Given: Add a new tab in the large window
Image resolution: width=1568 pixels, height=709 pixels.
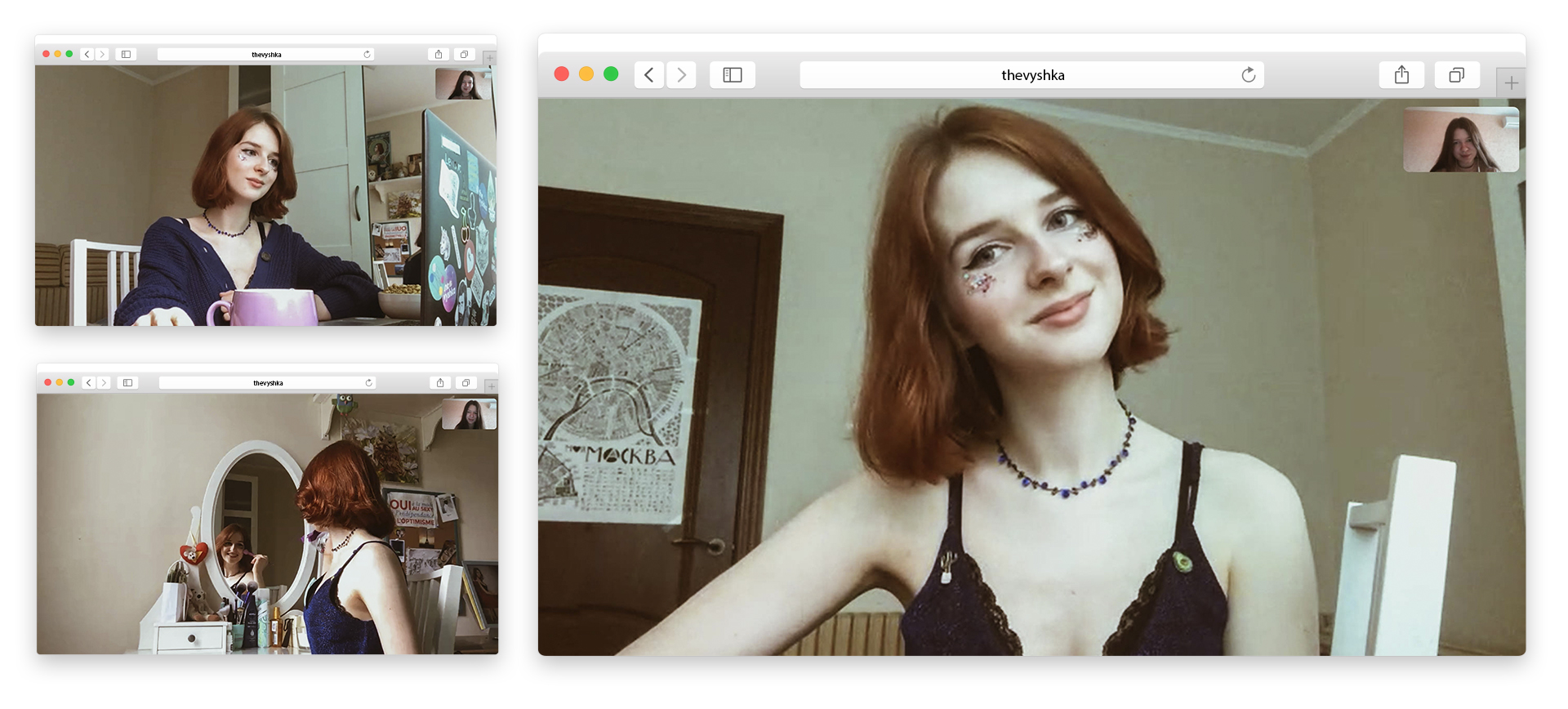Looking at the screenshot, I should coord(1511,83).
